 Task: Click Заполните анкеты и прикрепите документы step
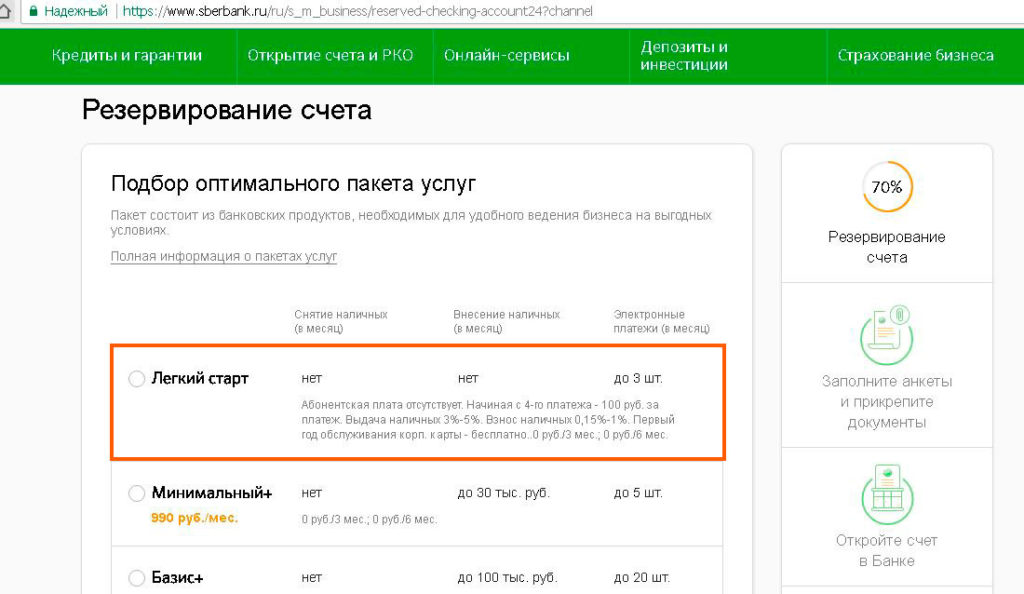click(x=886, y=401)
